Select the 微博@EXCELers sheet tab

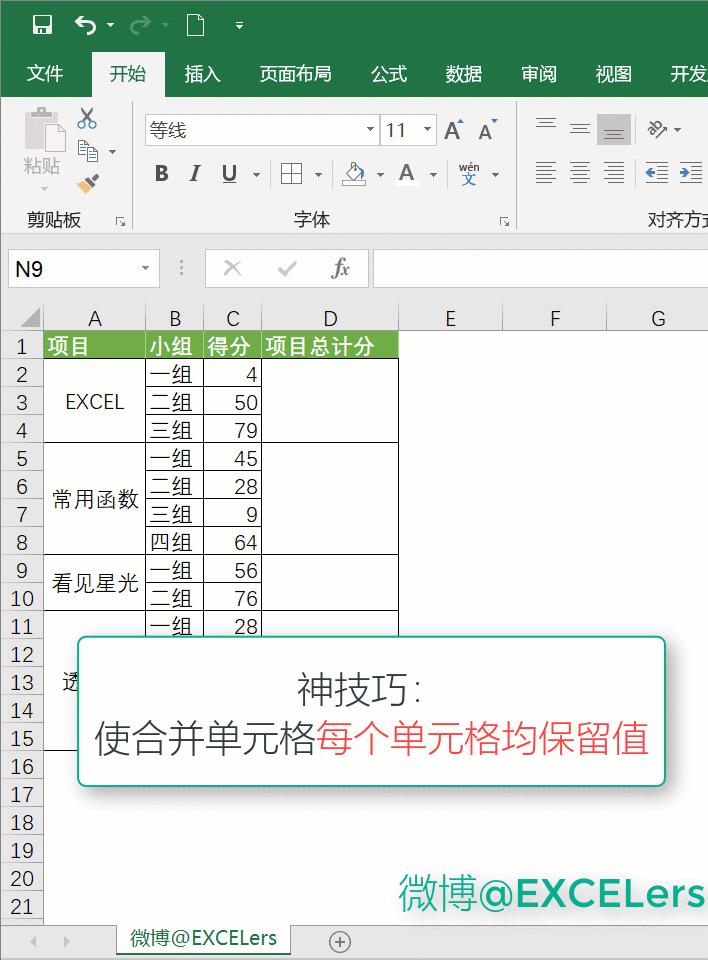coord(204,938)
